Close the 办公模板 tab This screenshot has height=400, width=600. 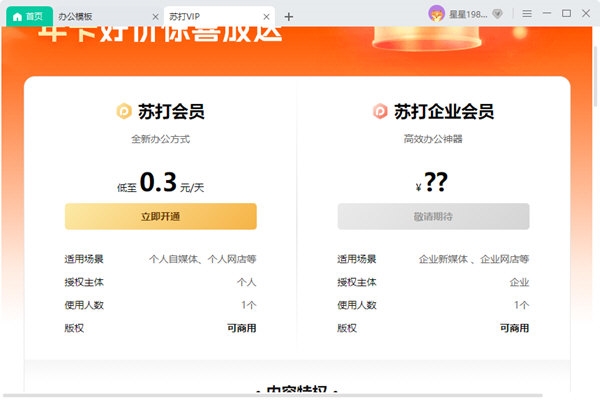pos(155,16)
